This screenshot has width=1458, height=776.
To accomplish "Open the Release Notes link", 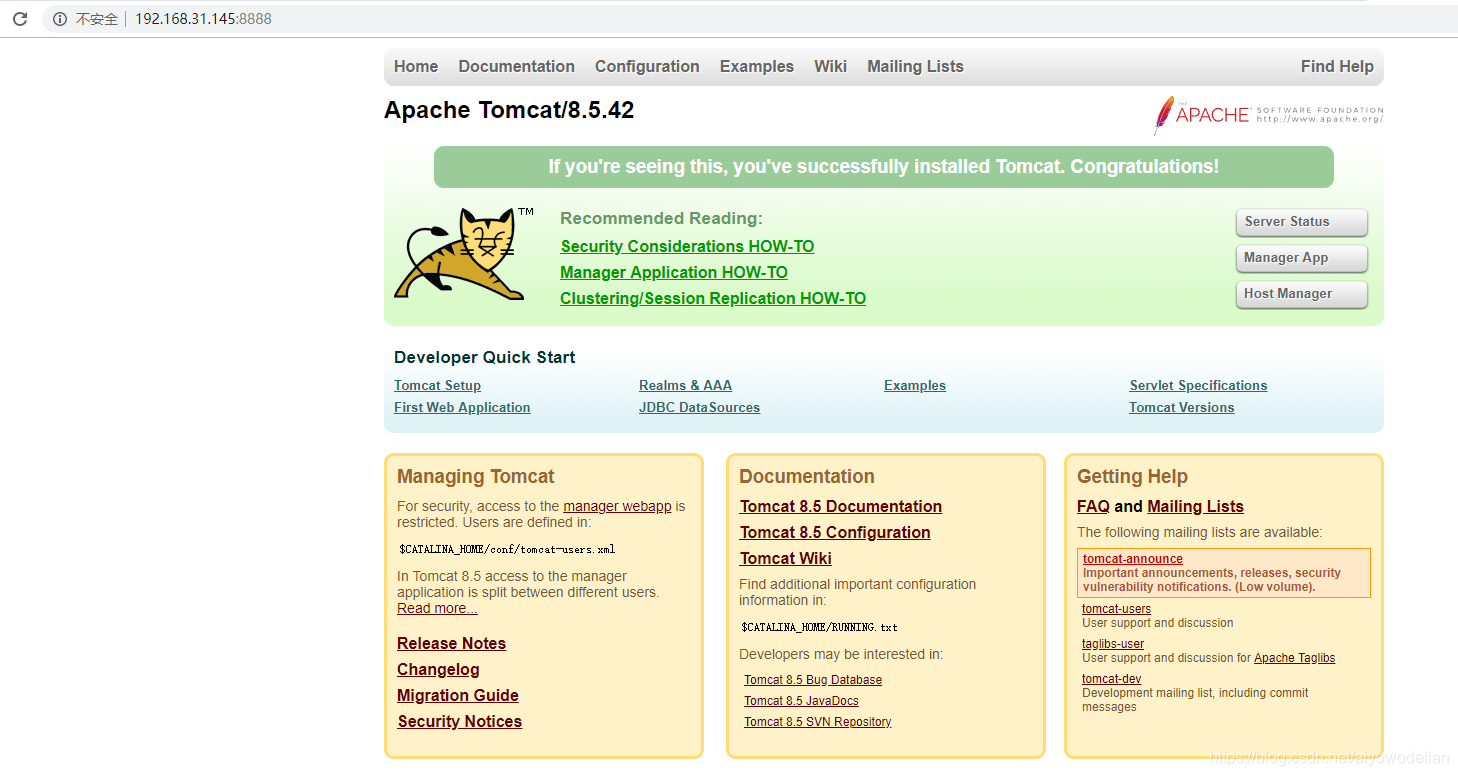I will (451, 643).
